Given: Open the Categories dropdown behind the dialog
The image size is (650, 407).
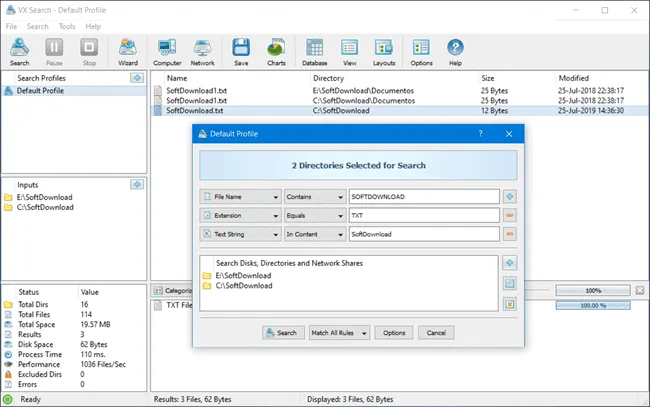Looking at the screenshot, I should [172, 291].
